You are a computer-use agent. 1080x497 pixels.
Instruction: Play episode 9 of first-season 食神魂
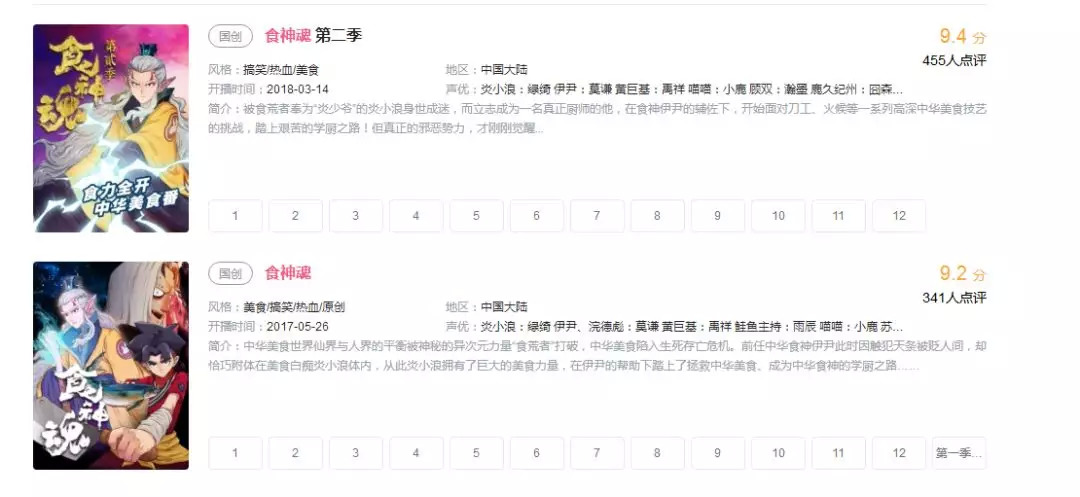coord(718,453)
